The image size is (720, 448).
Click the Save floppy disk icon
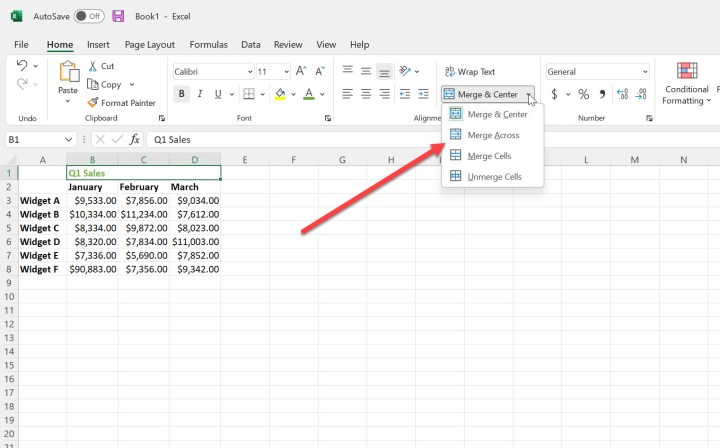[x=118, y=17]
